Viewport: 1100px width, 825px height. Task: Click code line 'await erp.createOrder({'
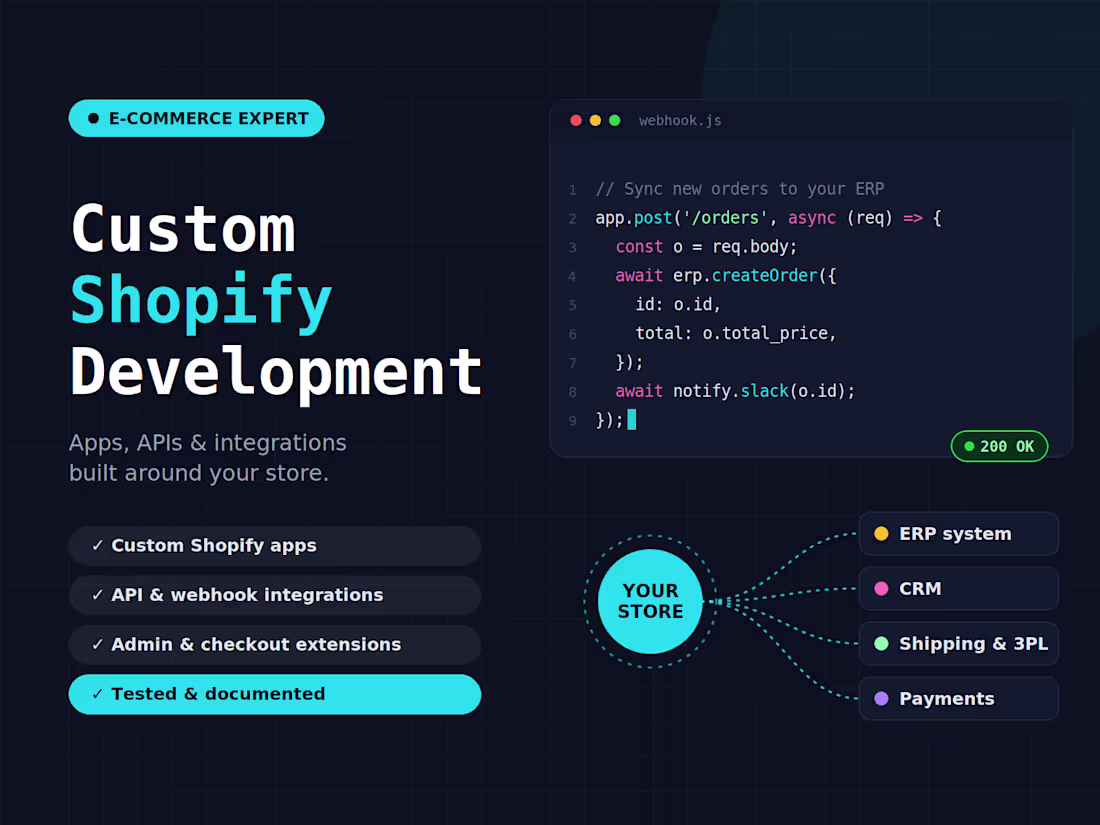tap(725, 276)
